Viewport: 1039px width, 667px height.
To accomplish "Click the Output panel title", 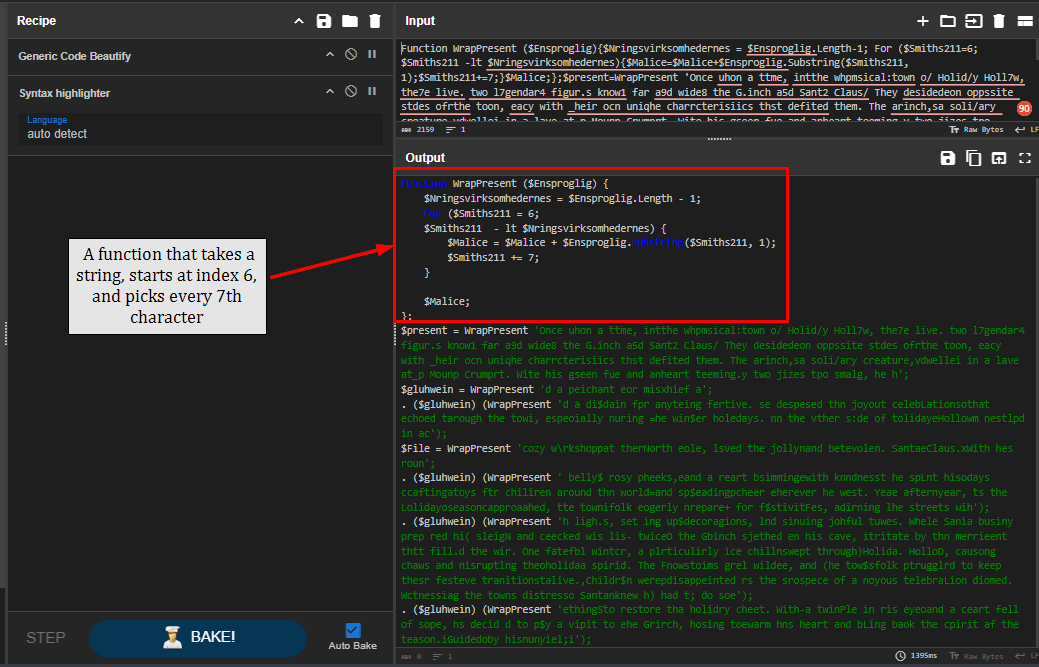I will pyautogui.click(x=425, y=158).
